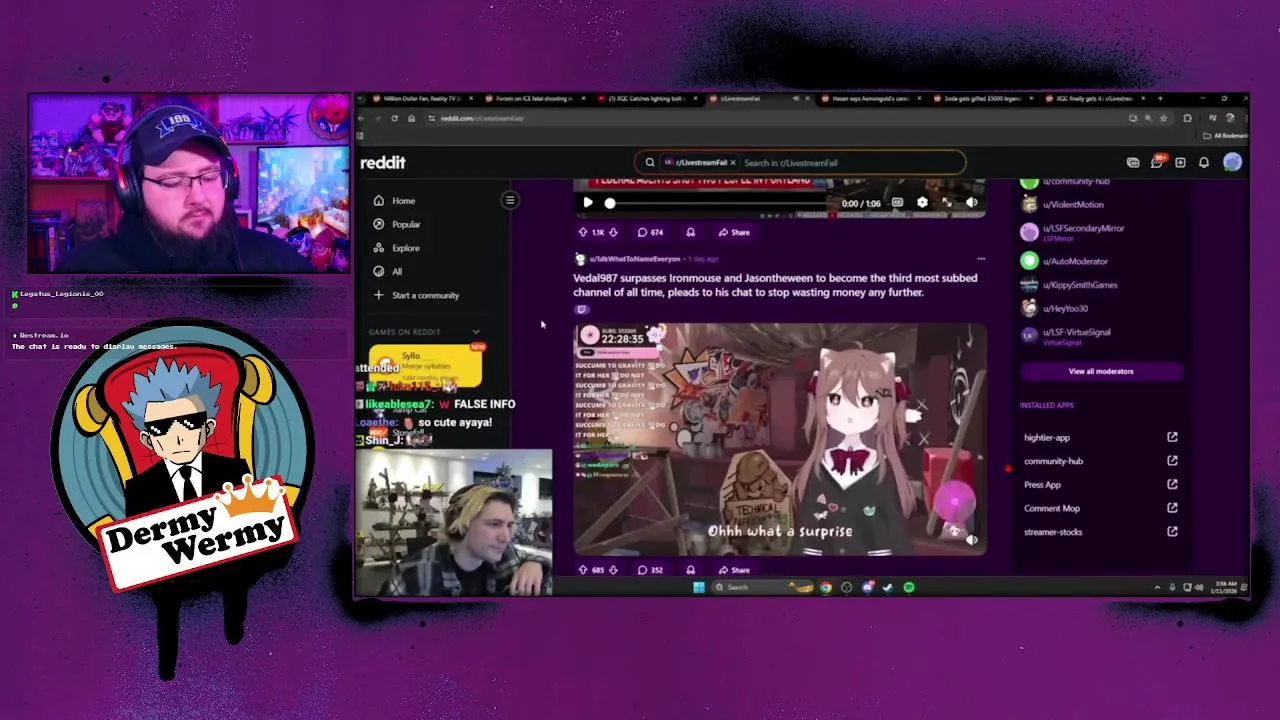Click Create post plus icon
1280x720 pixels.
(1180, 162)
